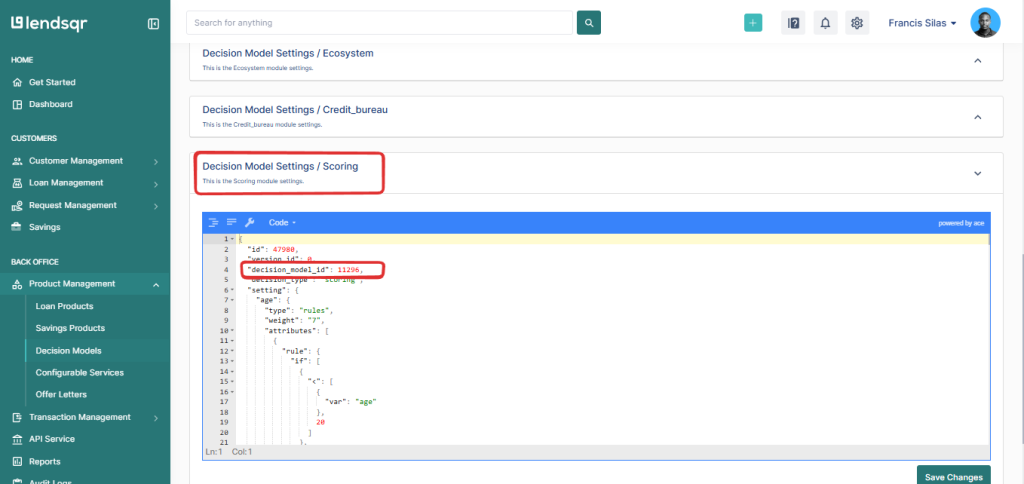Click the magnifier search button
Image resolution: width=1024 pixels, height=484 pixels.
(588, 23)
